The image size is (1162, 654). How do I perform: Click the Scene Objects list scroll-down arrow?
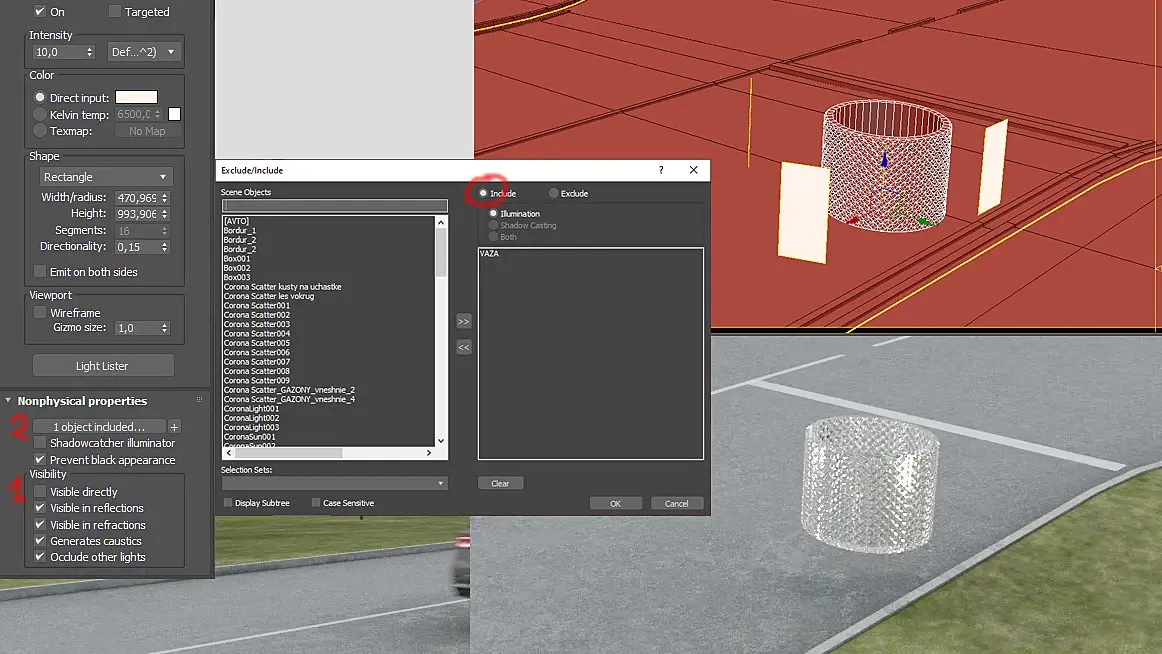(441, 441)
